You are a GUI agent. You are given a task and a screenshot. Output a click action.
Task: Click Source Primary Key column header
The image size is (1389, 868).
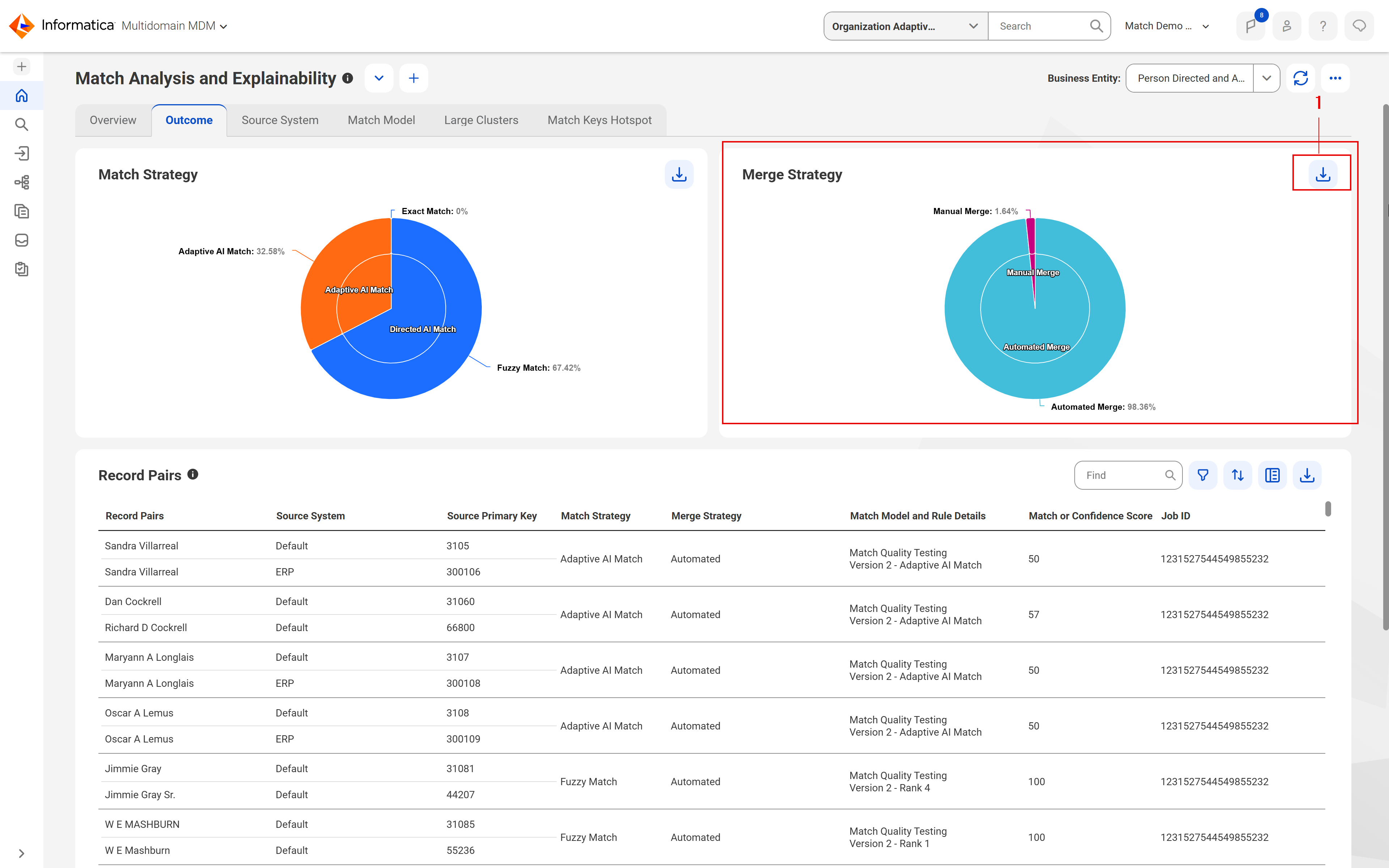pos(492,515)
